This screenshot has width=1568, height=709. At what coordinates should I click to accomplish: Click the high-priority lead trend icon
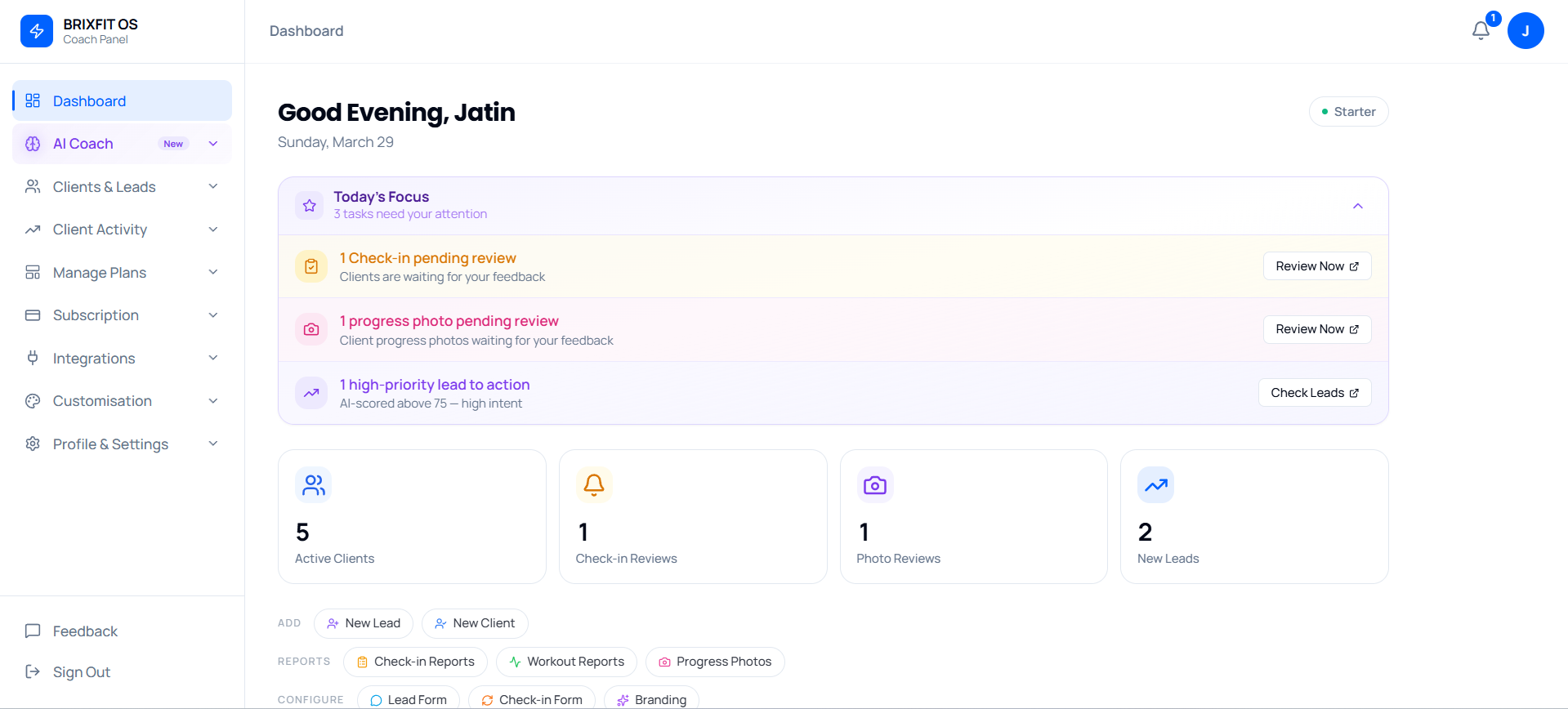coord(311,393)
